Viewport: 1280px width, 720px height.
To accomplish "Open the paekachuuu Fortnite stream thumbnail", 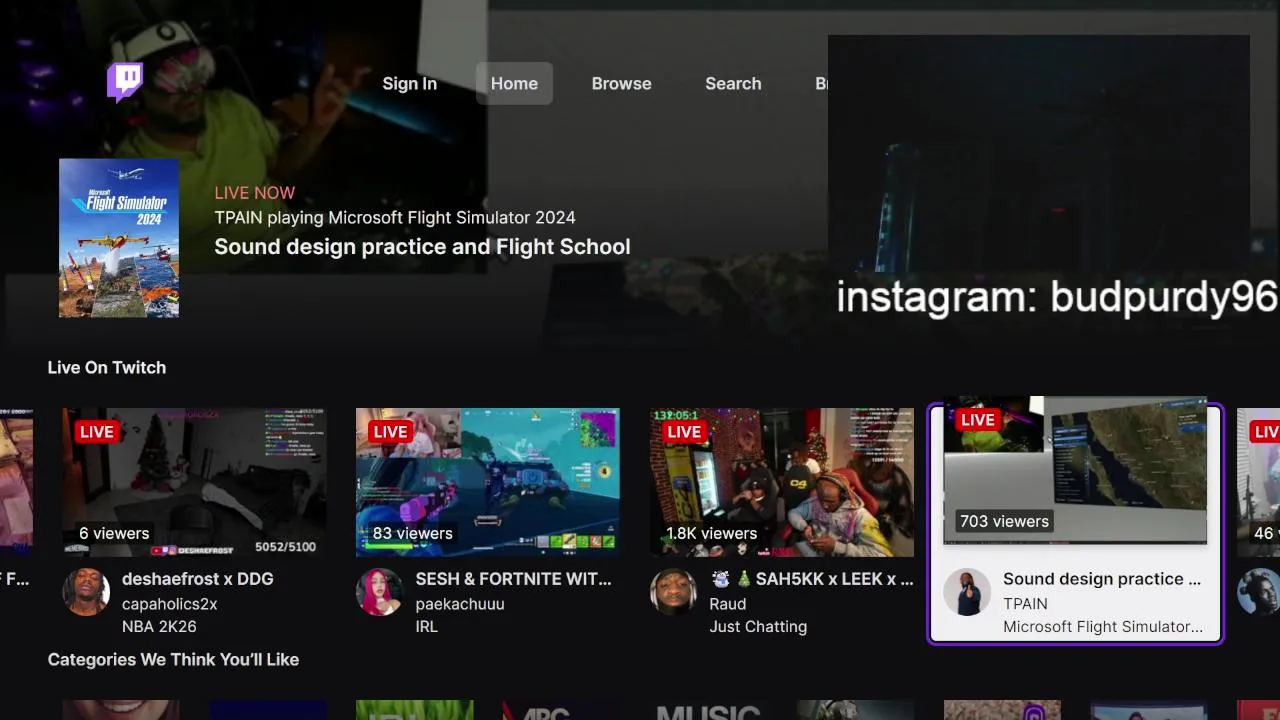I will point(487,482).
